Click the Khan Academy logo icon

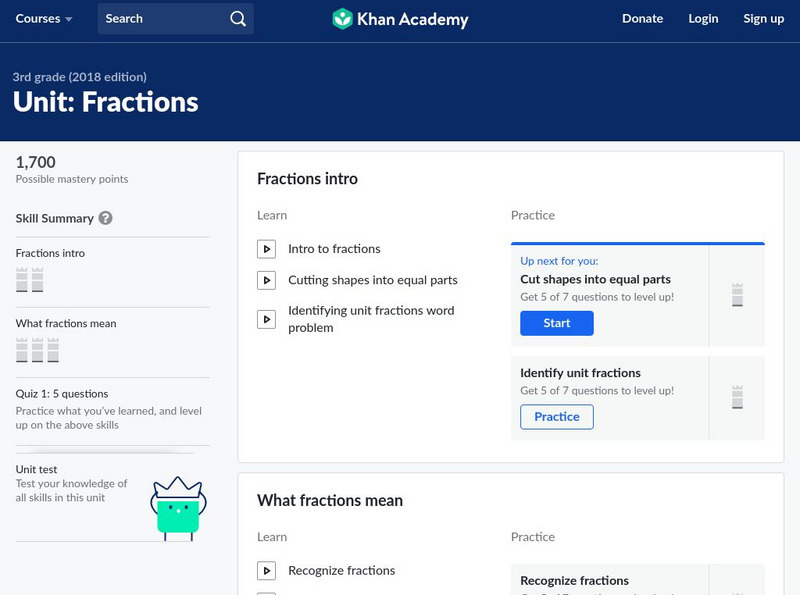[x=342, y=19]
